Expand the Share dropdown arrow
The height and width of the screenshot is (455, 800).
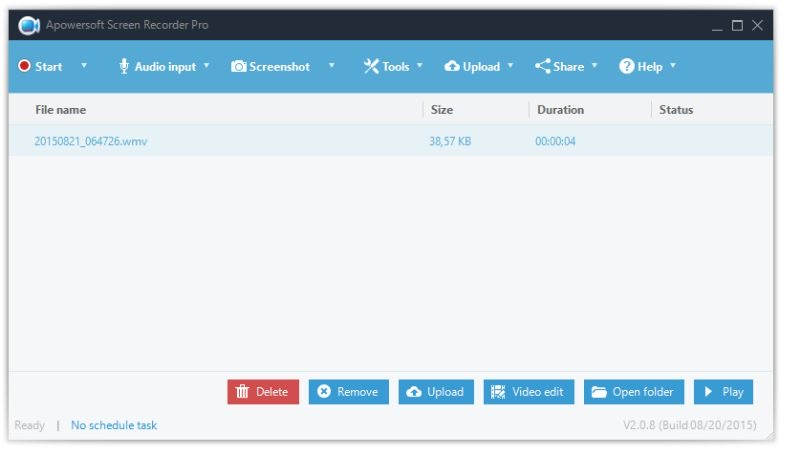(x=594, y=66)
